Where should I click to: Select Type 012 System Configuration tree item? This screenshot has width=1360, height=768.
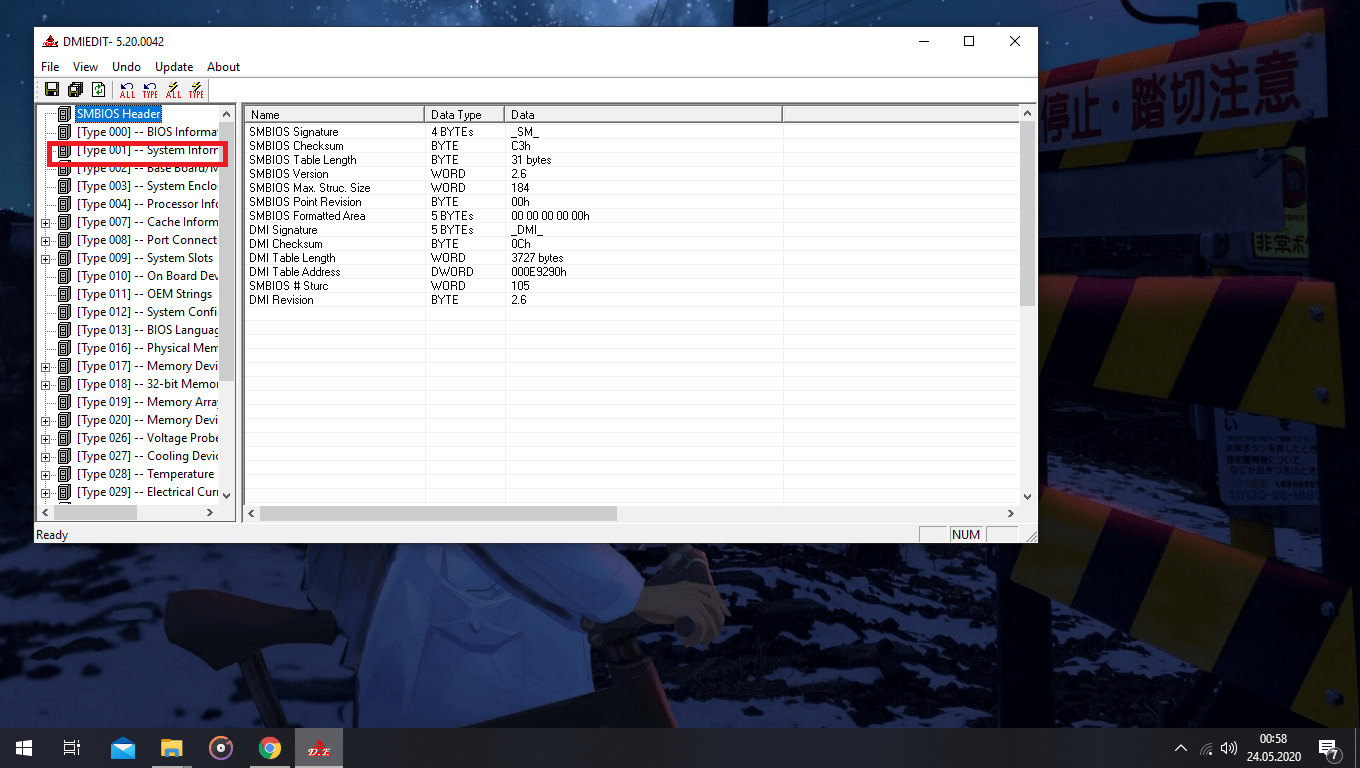147,312
